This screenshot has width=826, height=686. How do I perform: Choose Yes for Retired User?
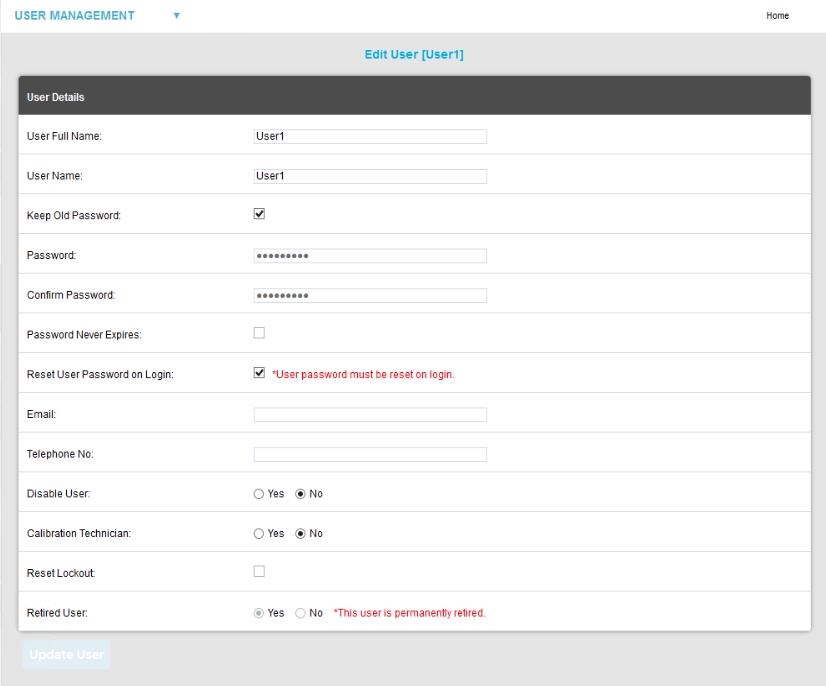pos(259,613)
